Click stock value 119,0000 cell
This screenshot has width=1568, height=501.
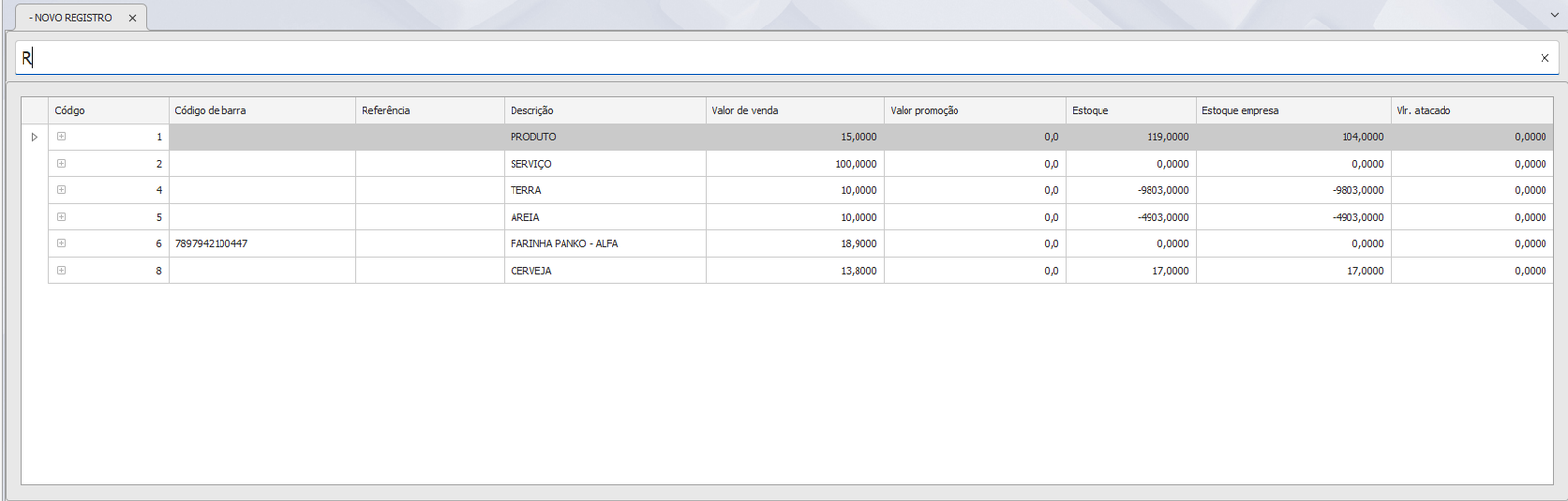pyautogui.click(x=1131, y=137)
